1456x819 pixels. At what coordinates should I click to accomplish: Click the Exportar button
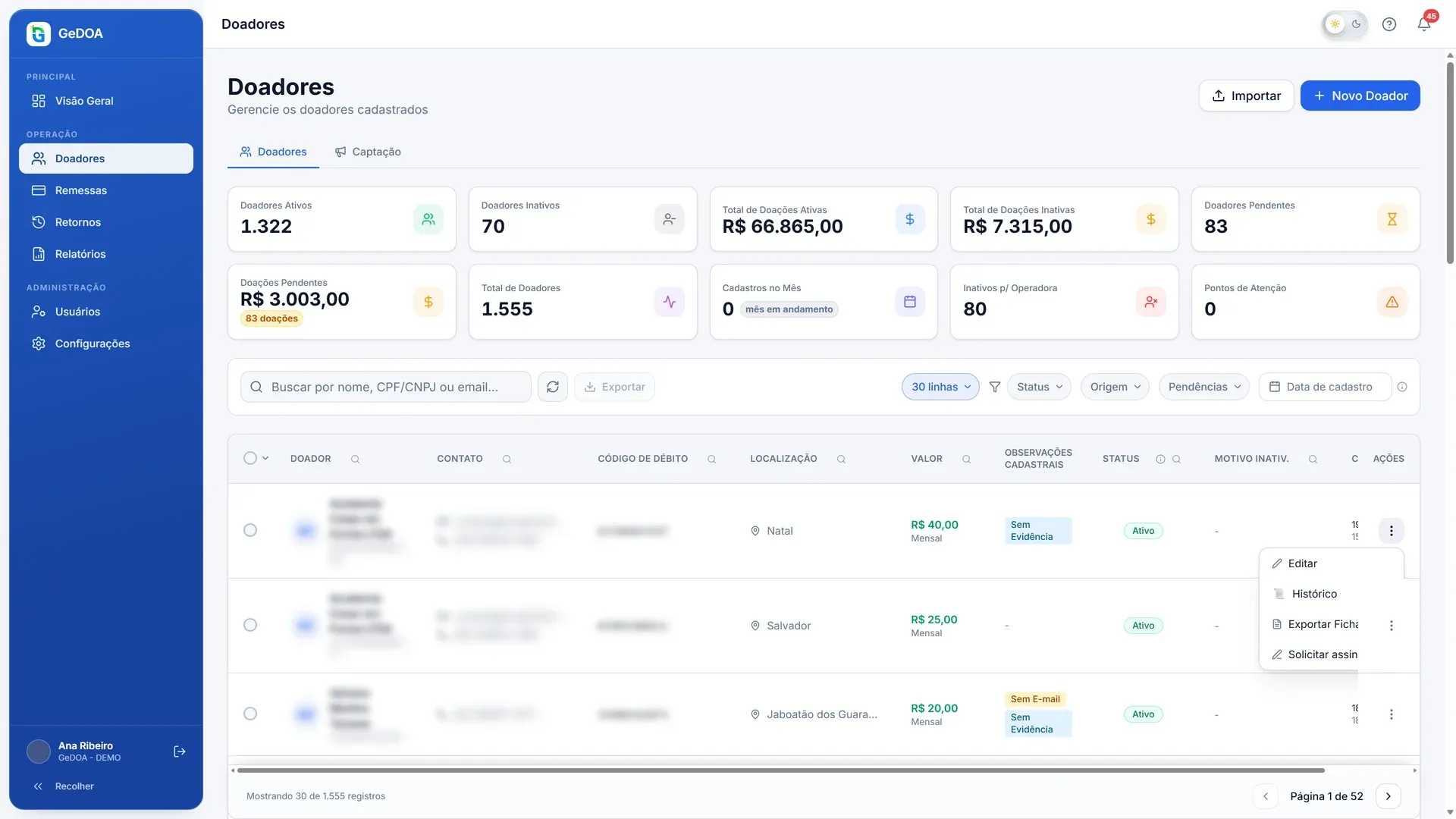pos(614,387)
